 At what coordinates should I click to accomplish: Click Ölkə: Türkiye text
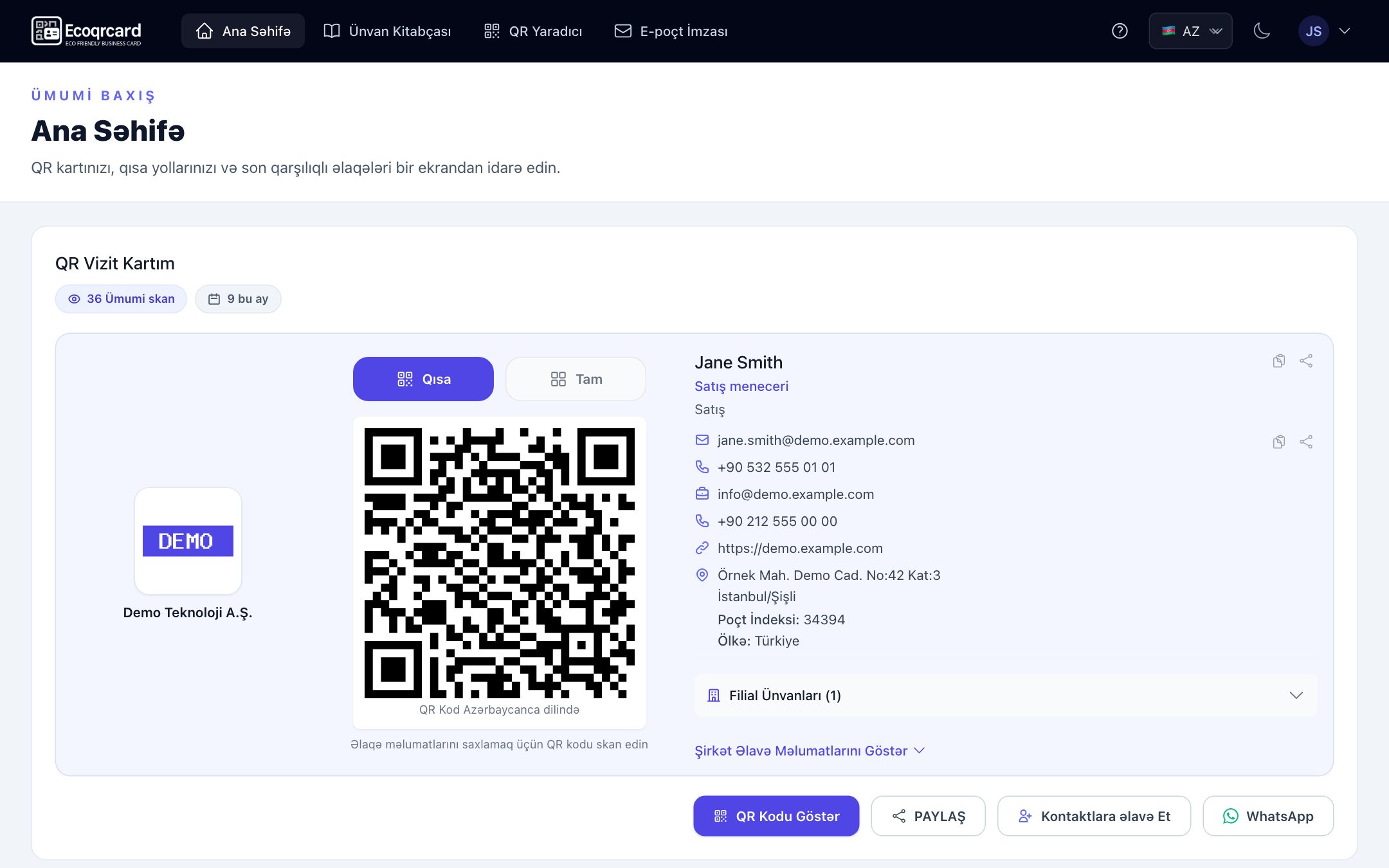[758, 641]
